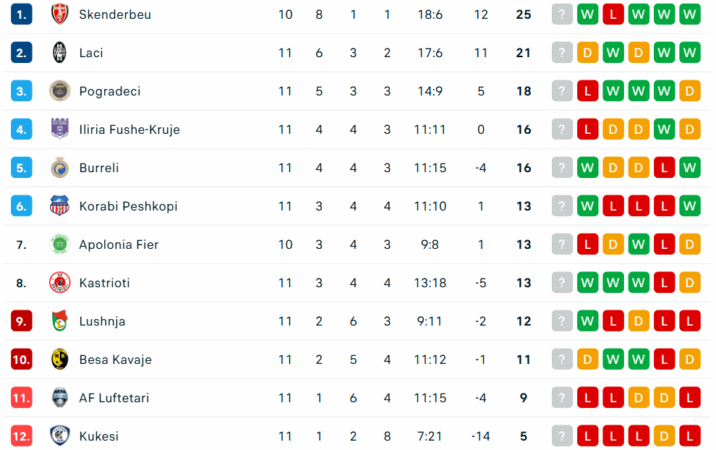The image size is (716, 450).
Task: Click the Skenderbeu club crest icon
Action: [59, 14]
